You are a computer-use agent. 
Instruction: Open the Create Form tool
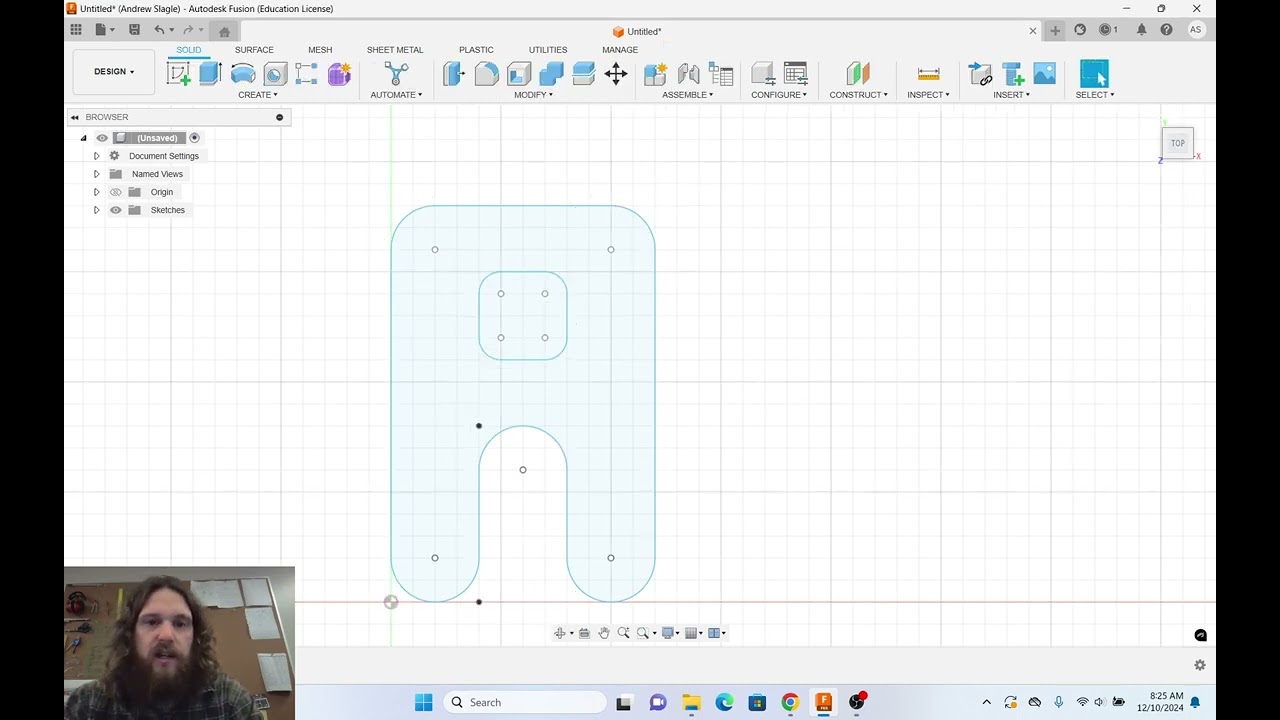tap(339, 73)
